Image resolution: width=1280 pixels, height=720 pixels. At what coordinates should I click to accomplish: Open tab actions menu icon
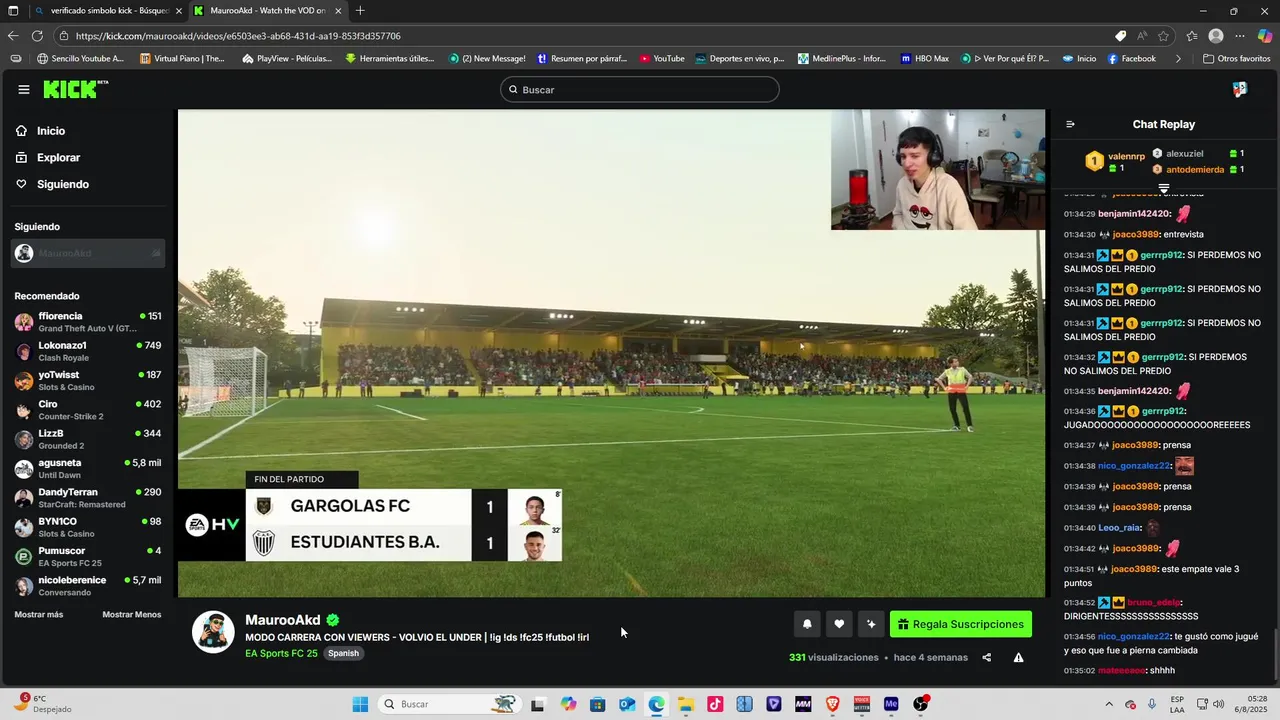coord(13,11)
